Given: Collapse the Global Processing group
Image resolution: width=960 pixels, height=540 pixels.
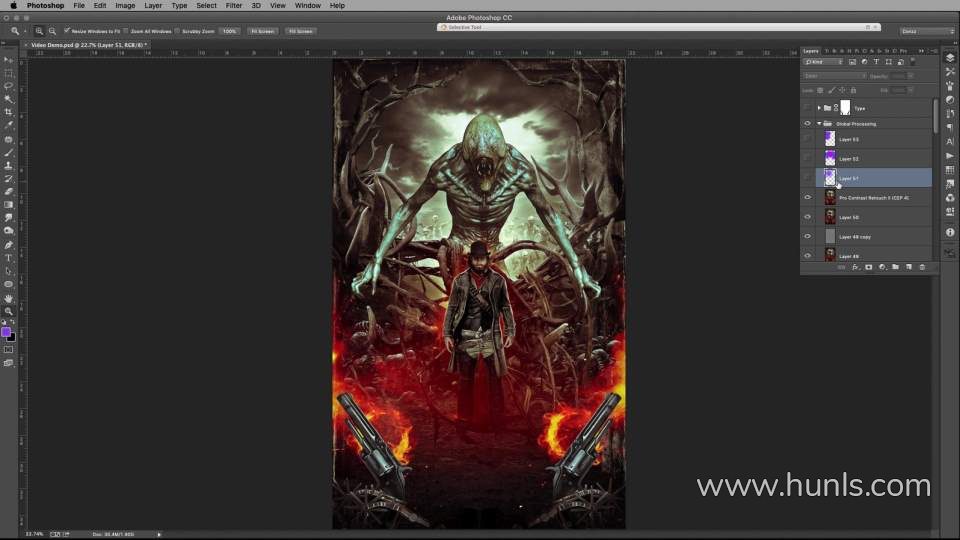Looking at the screenshot, I should click(819, 124).
